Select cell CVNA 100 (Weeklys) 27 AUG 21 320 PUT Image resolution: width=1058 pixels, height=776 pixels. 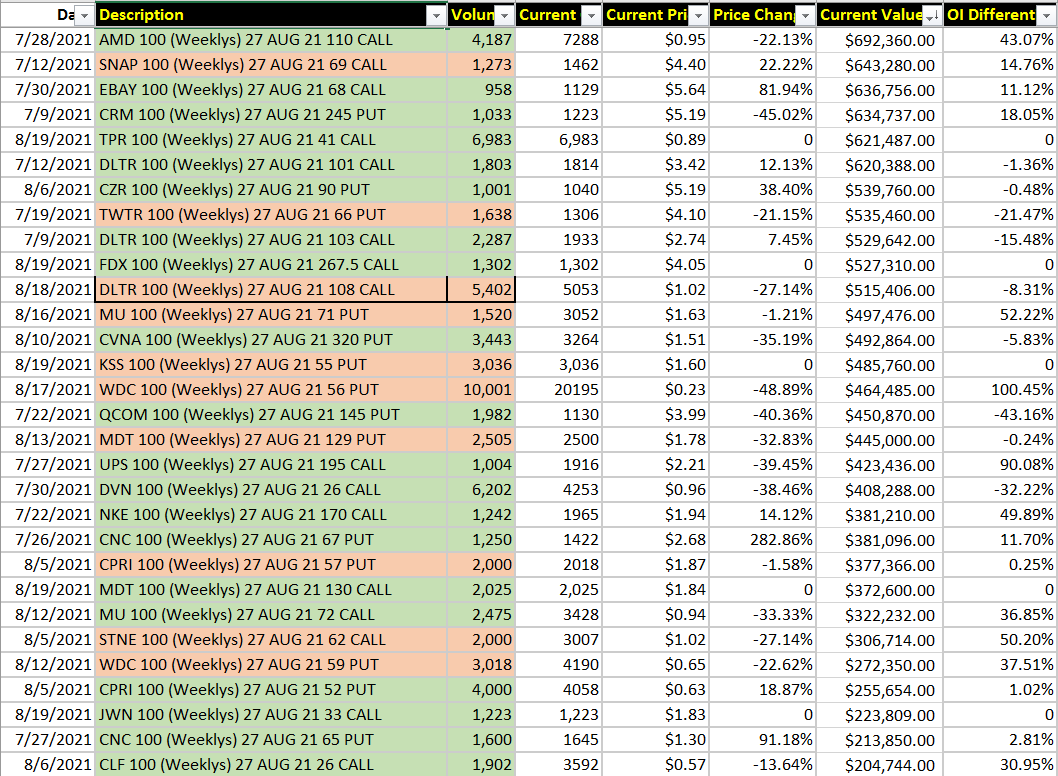[x=271, y=339]
